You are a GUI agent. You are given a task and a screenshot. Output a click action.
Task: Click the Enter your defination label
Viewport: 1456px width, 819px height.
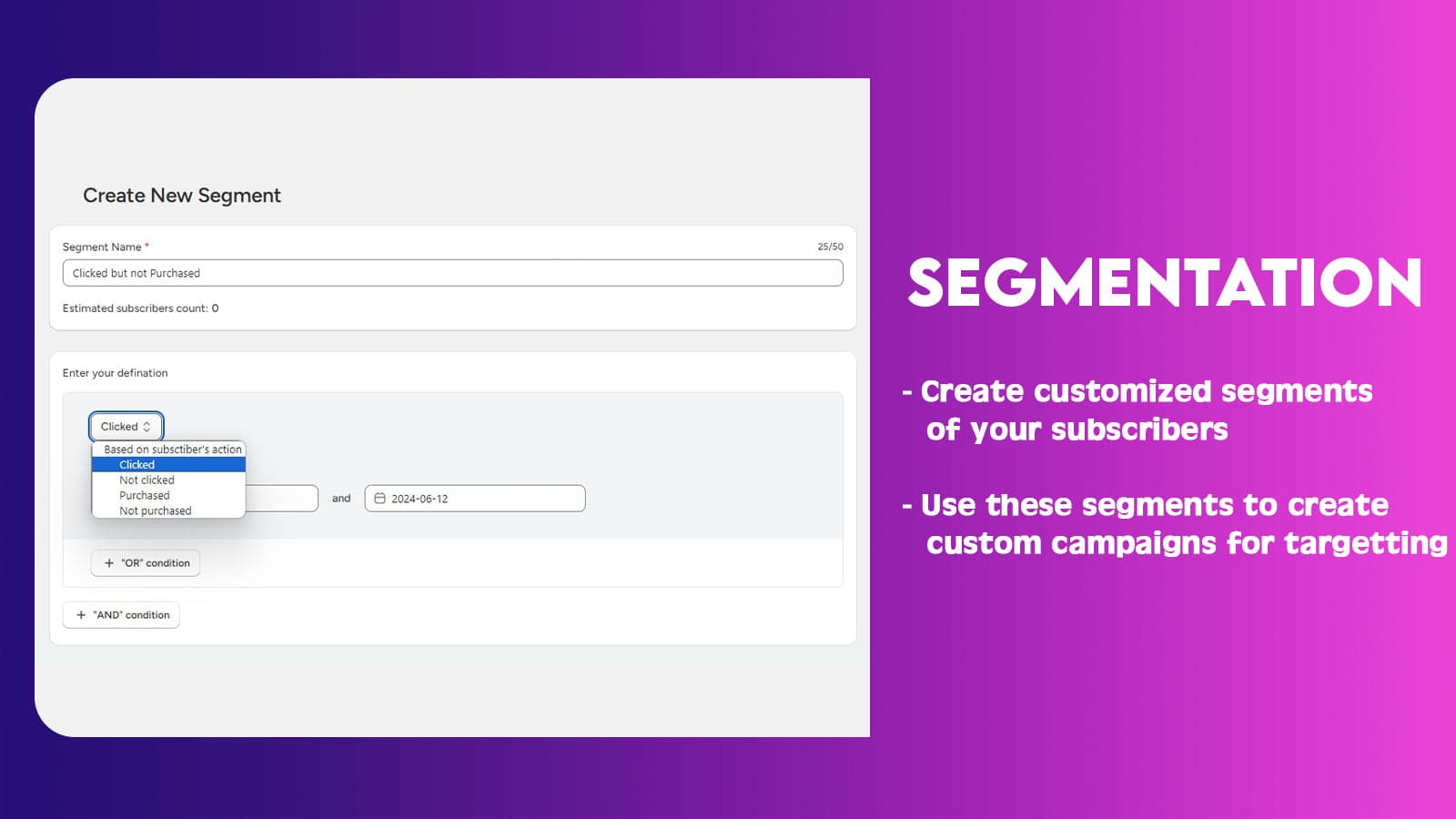pos(115,373)
